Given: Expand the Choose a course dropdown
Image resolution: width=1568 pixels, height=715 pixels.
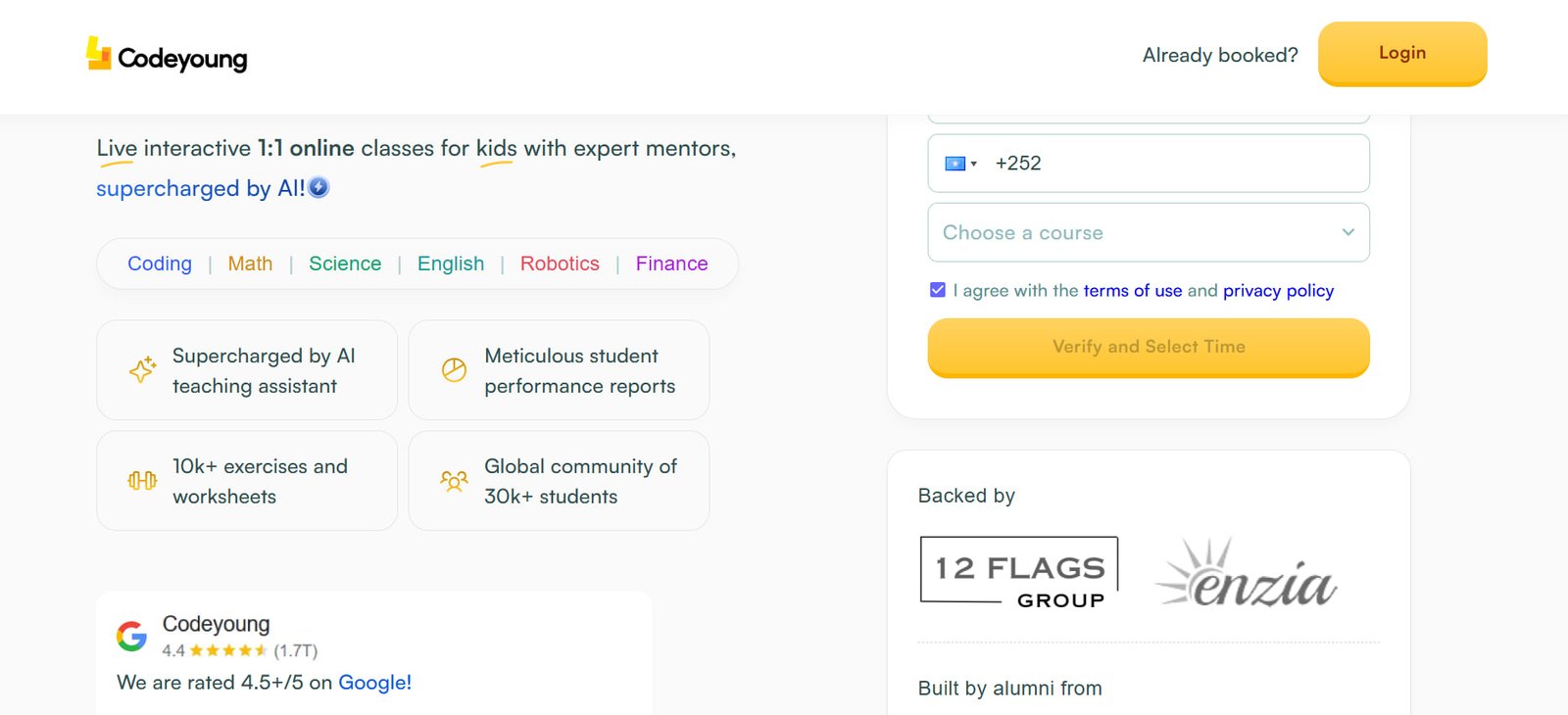Looking at the screenshot, I should click(x=1149, y=232).
